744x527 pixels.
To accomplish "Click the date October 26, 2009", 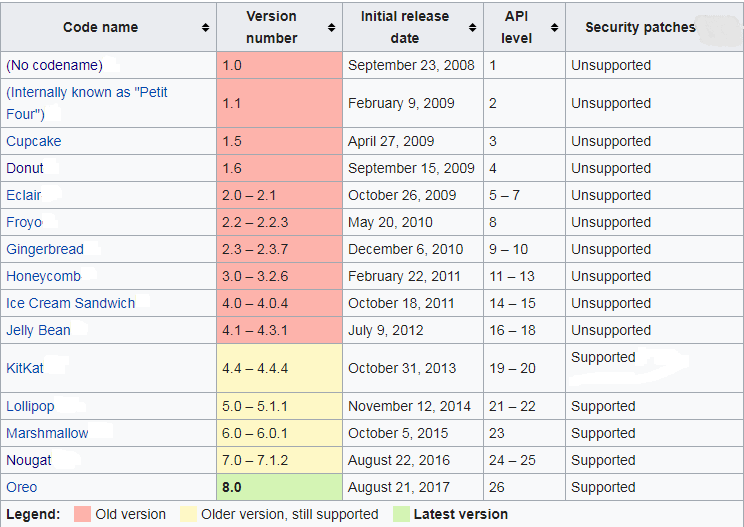I will point(402,195).
